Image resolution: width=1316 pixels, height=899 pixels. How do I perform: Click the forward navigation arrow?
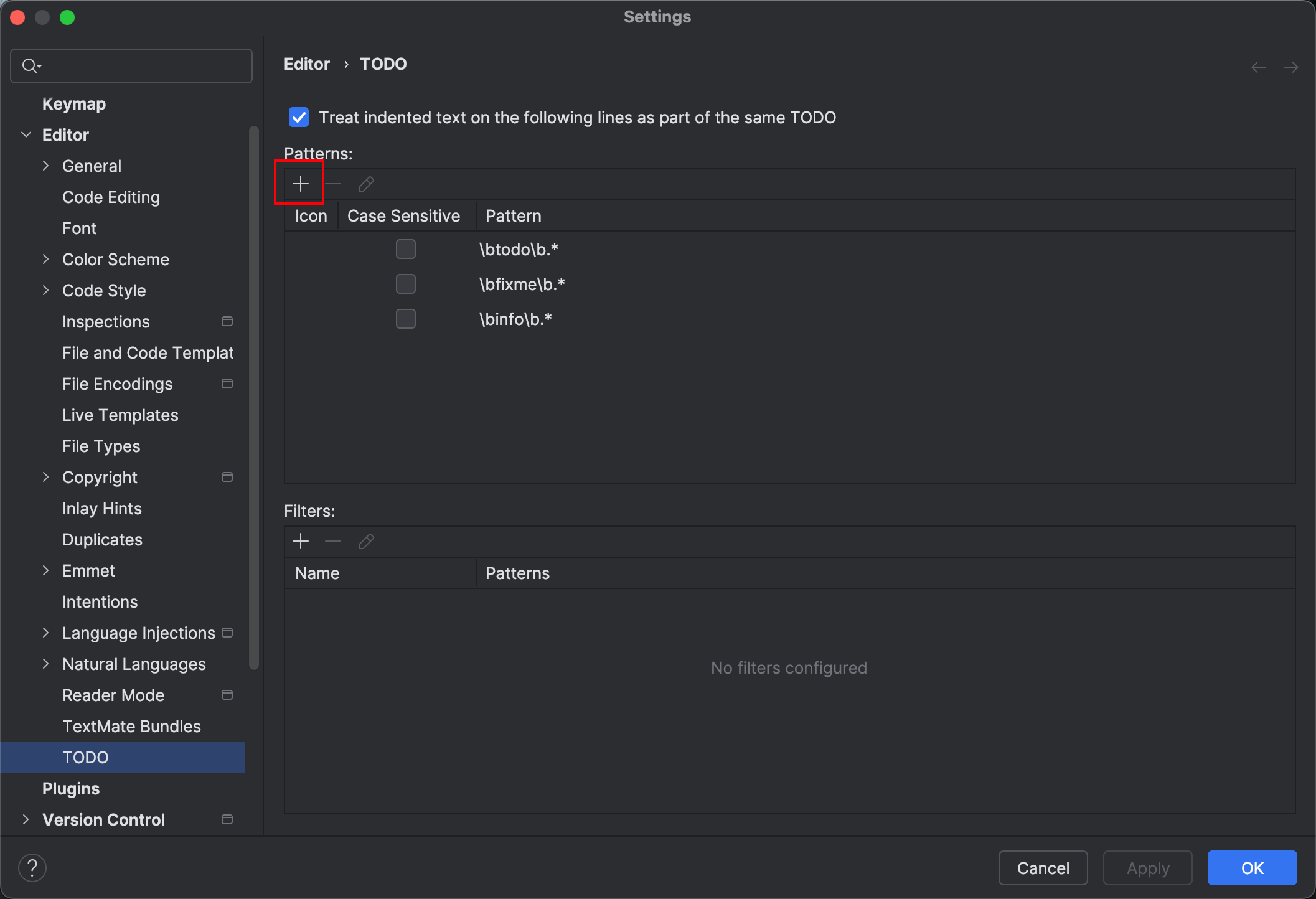click(1290, 67)
